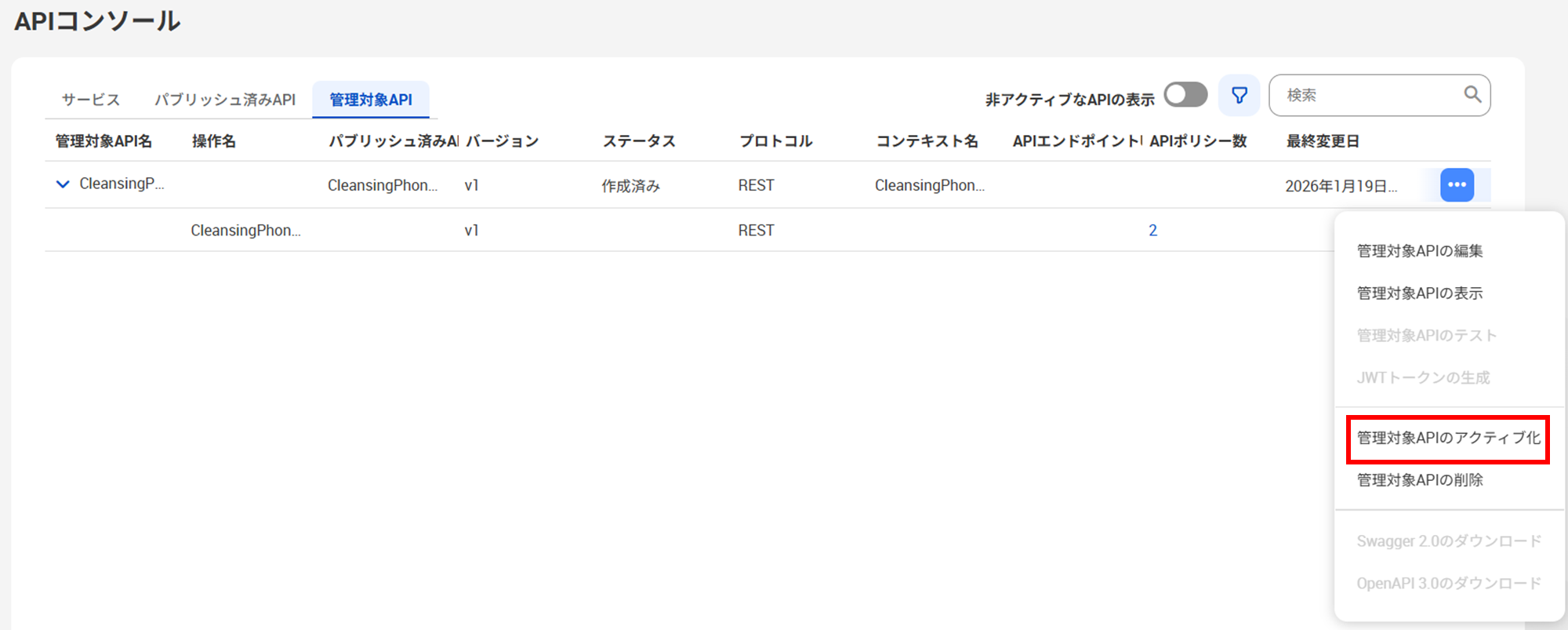Select 管理対象APIのアクティブ化 menu item
1568x630 pixels.
click(x=1448, y=438)
